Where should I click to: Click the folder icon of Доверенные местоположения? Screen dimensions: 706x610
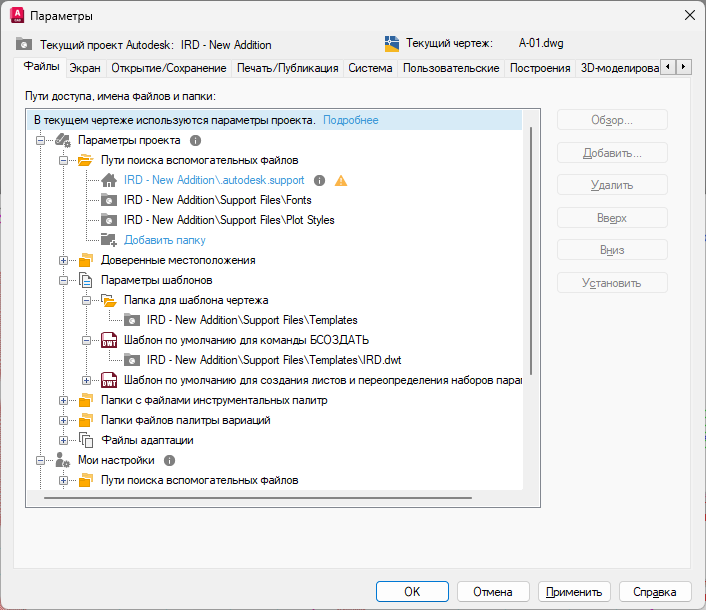tap(86, 260)
